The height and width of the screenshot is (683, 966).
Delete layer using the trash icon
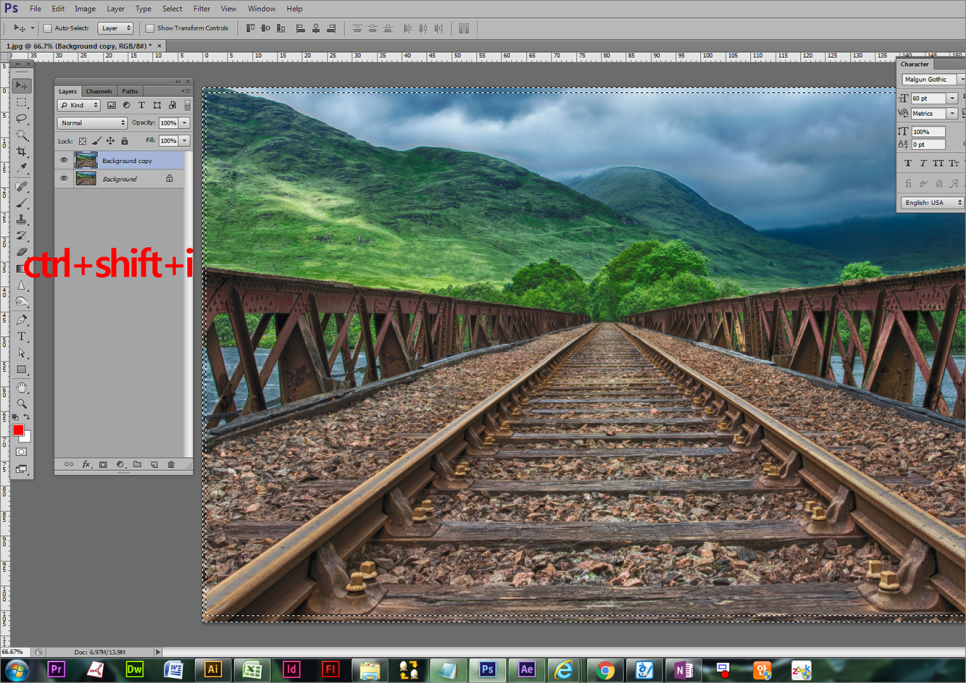pyautogui.click(x=171, y=465)
